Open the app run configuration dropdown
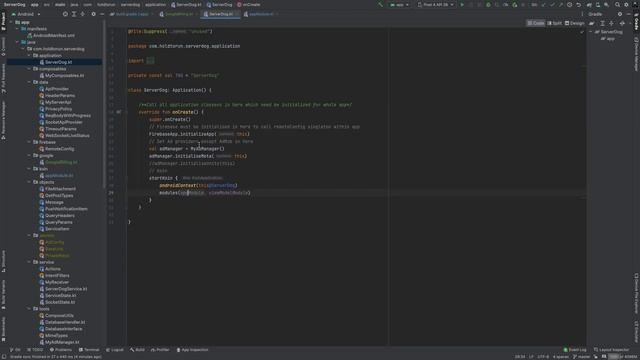 pyautogui.click(x=400, y=5)
